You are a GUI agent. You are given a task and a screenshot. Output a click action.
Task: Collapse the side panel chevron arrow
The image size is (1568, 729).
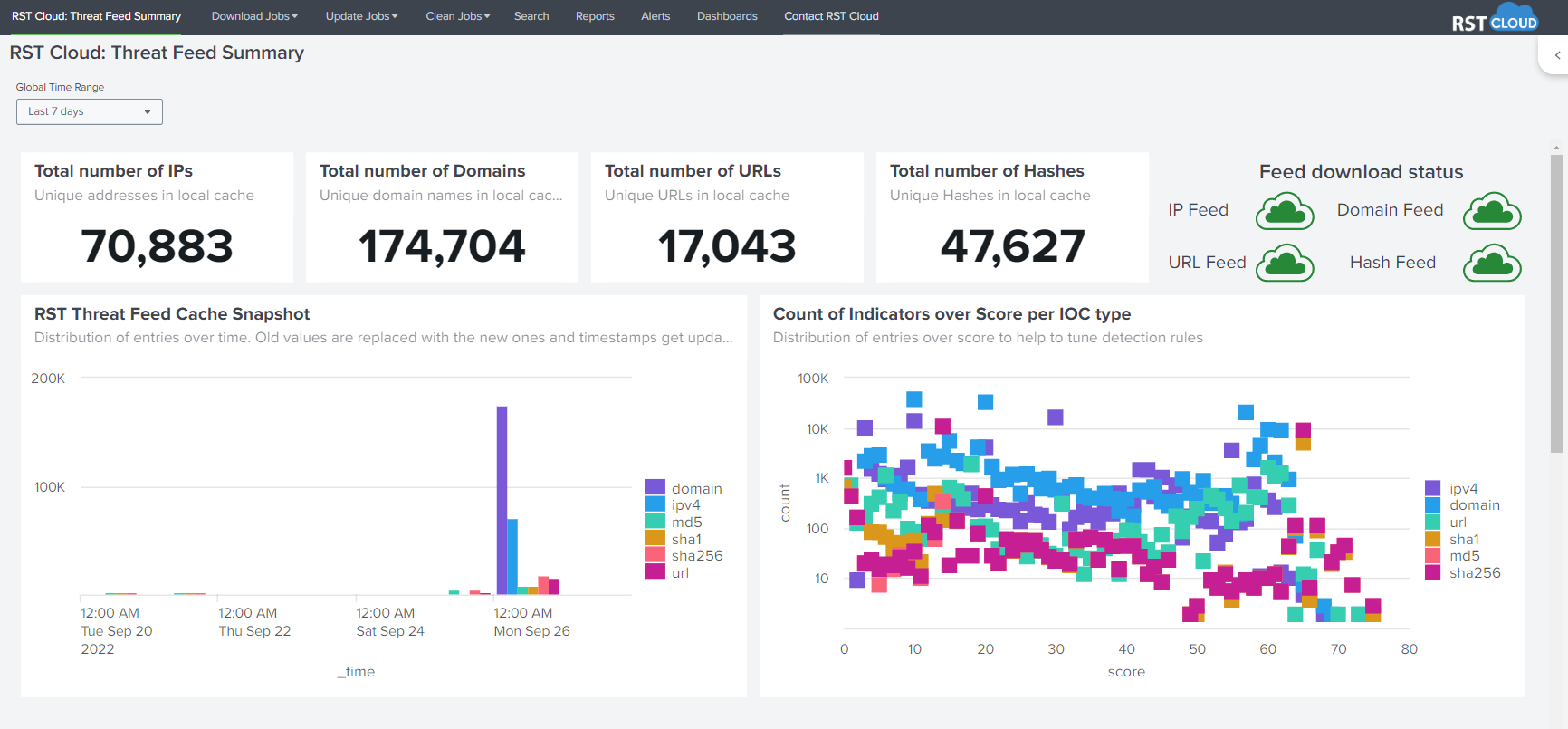pos(1557,55)
